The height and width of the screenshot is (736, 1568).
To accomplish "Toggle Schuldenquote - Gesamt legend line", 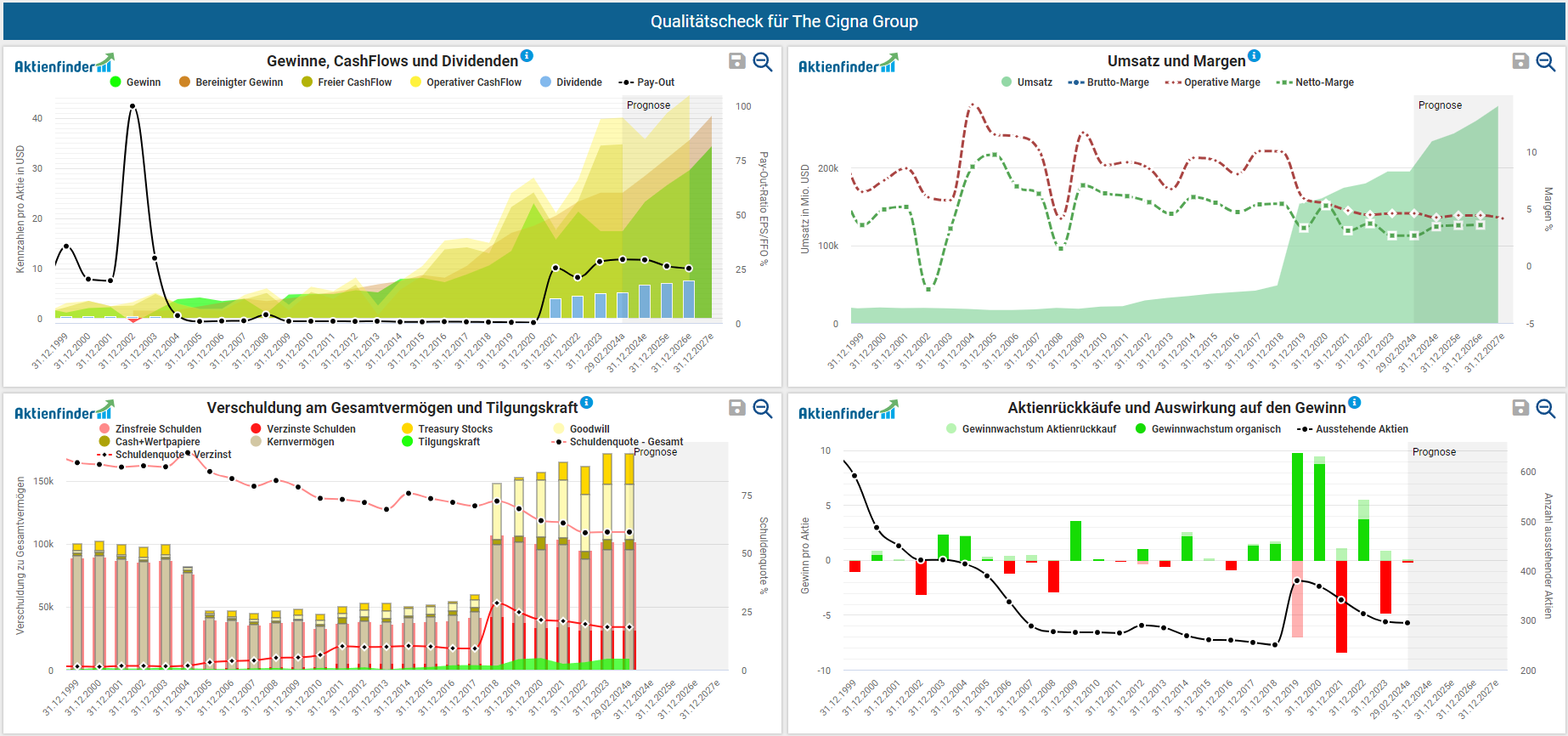I will click(x=618, y=442).
